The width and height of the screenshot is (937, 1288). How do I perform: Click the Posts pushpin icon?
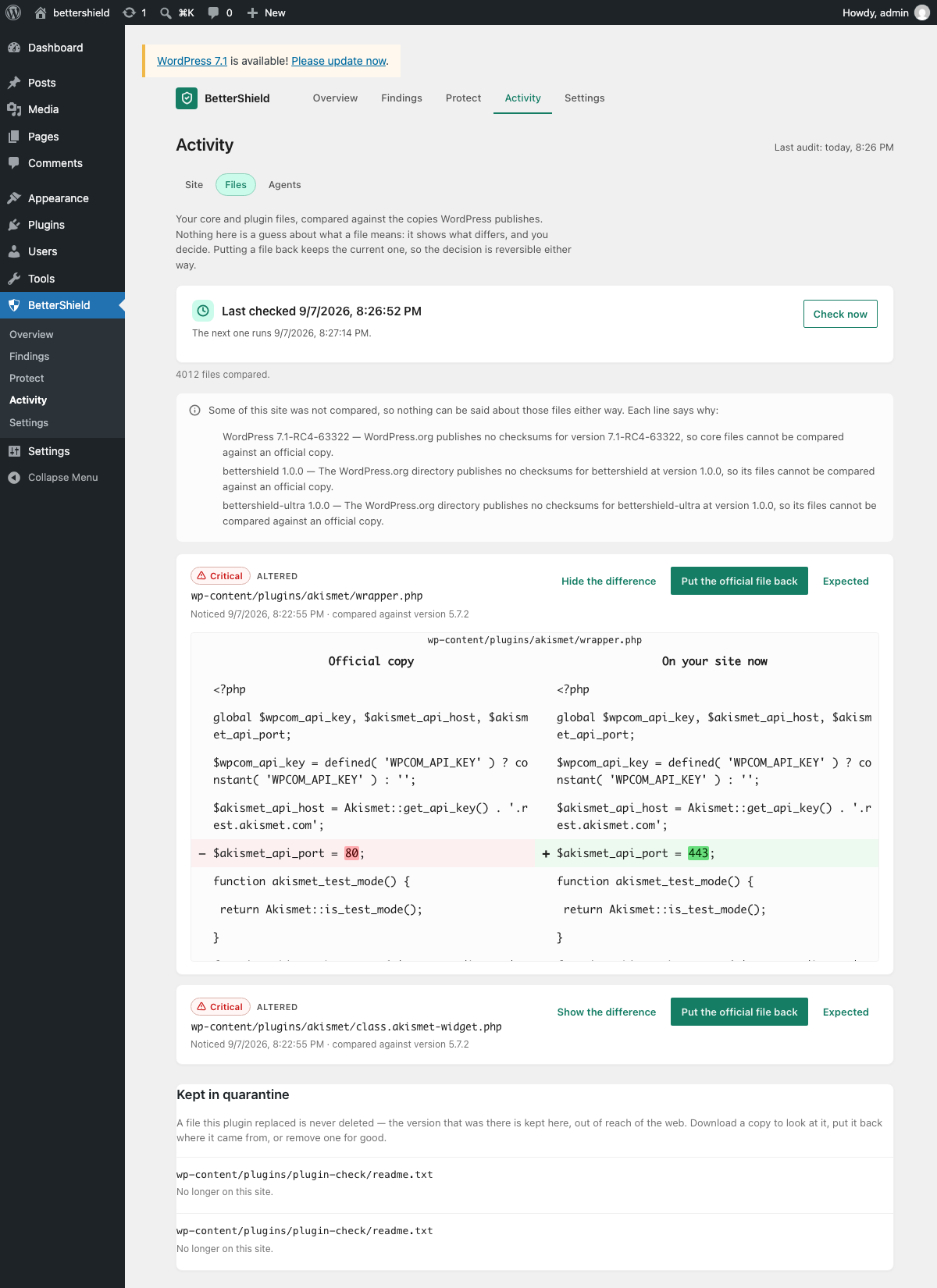click(x=14, y=83)
